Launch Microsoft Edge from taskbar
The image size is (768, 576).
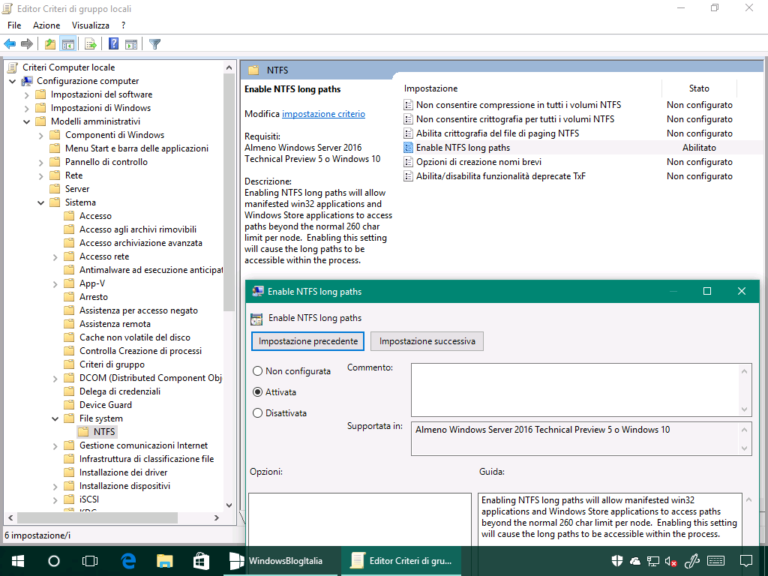128,561
